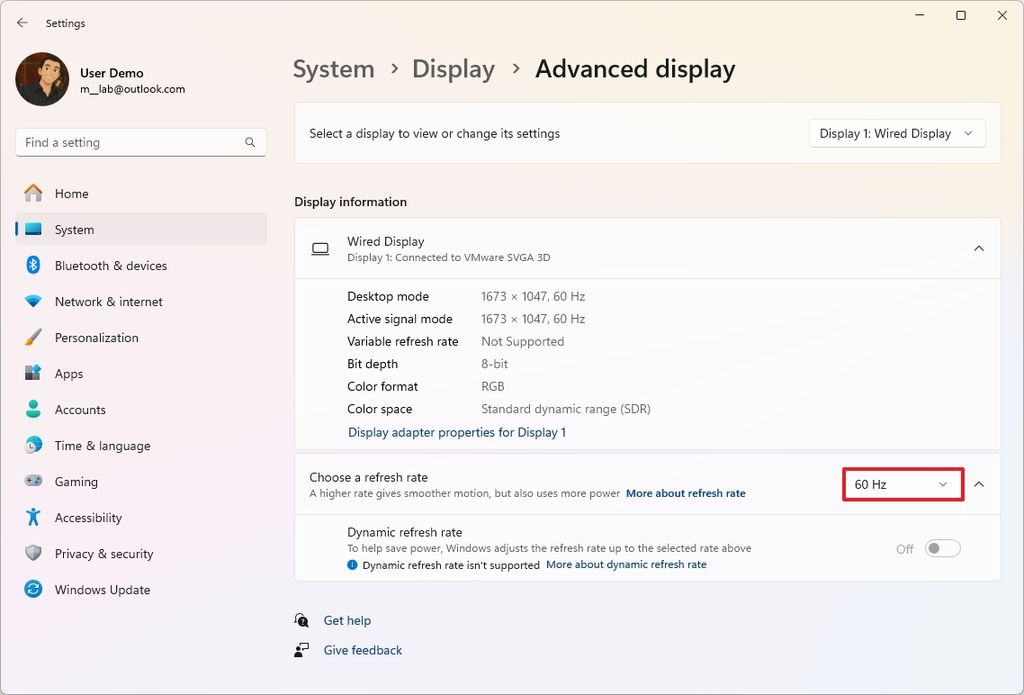Open the 60 Hz refresh rate dropdown
The width and height of the screenshot is (1024, 695).
(x=903, y=484)
